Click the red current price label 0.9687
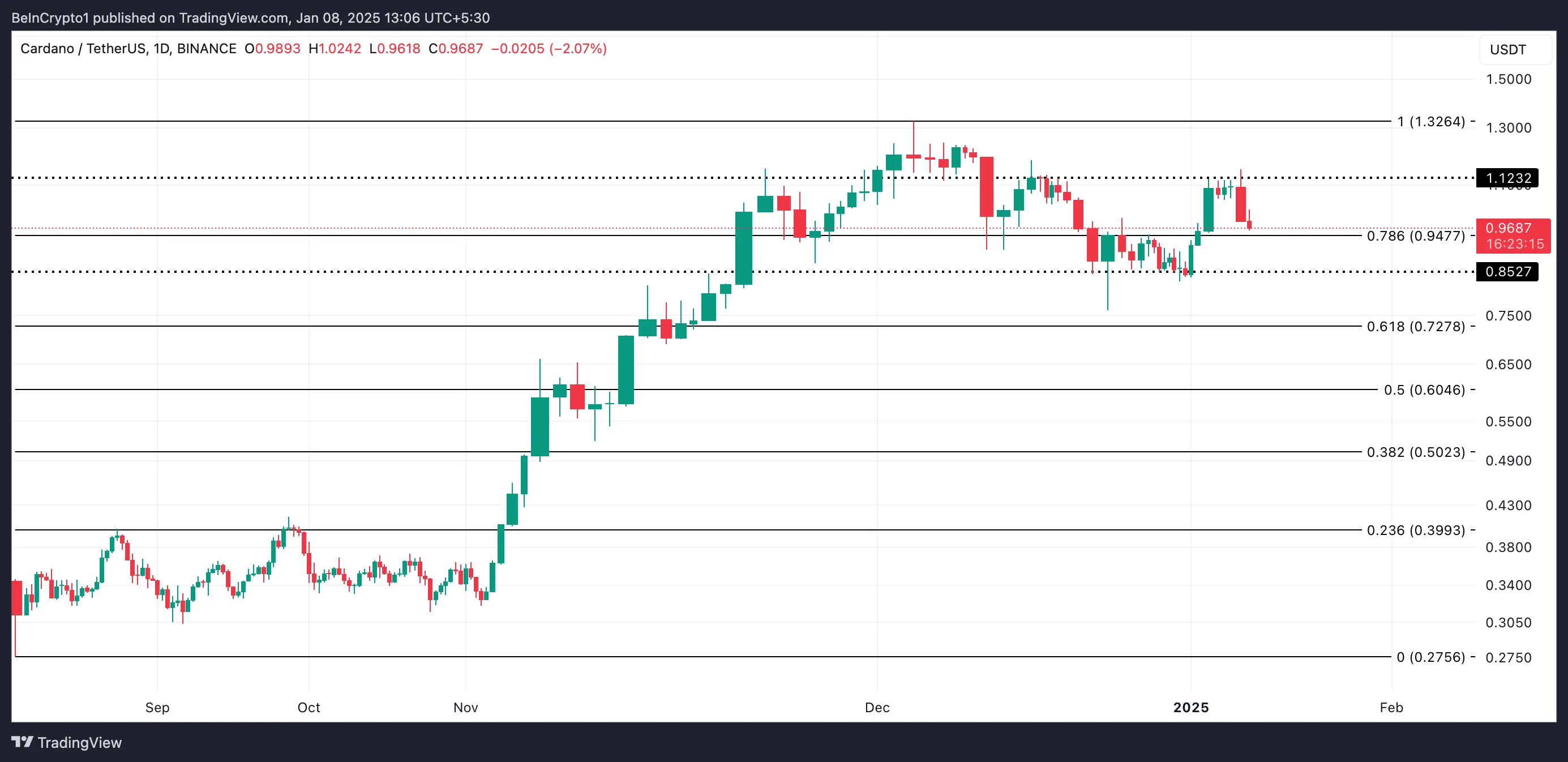Screen dimensions: 1568x762 [1508, 228]
